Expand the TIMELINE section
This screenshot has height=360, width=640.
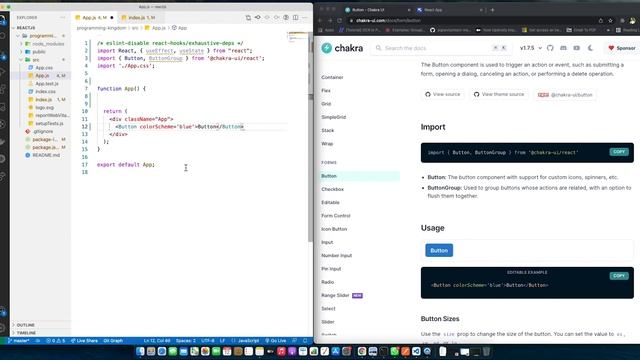pos(26,333)
